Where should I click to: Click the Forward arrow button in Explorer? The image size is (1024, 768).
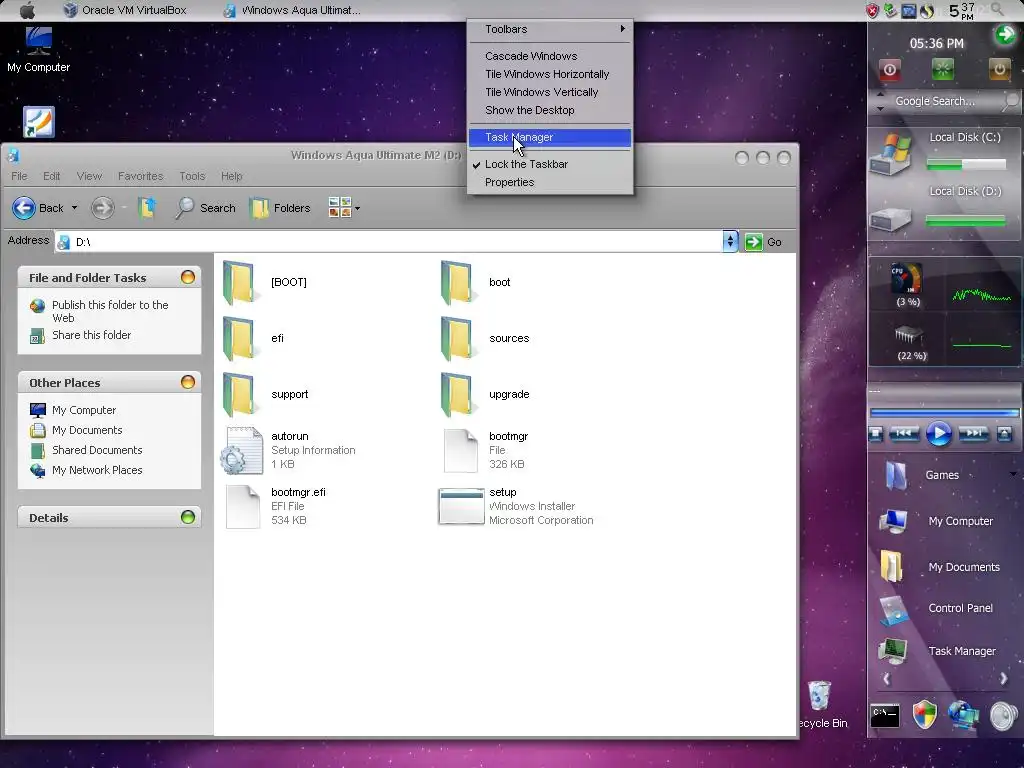[102, 208]
